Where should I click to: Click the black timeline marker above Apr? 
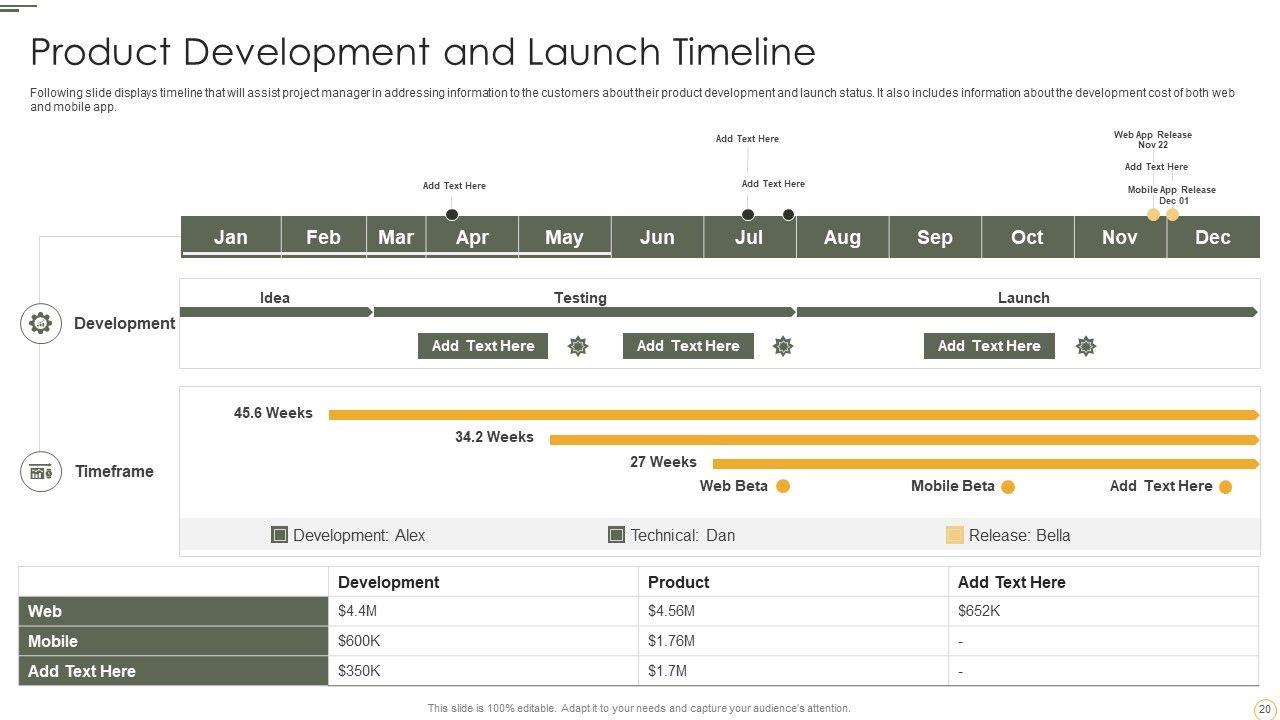click(452, 215)
